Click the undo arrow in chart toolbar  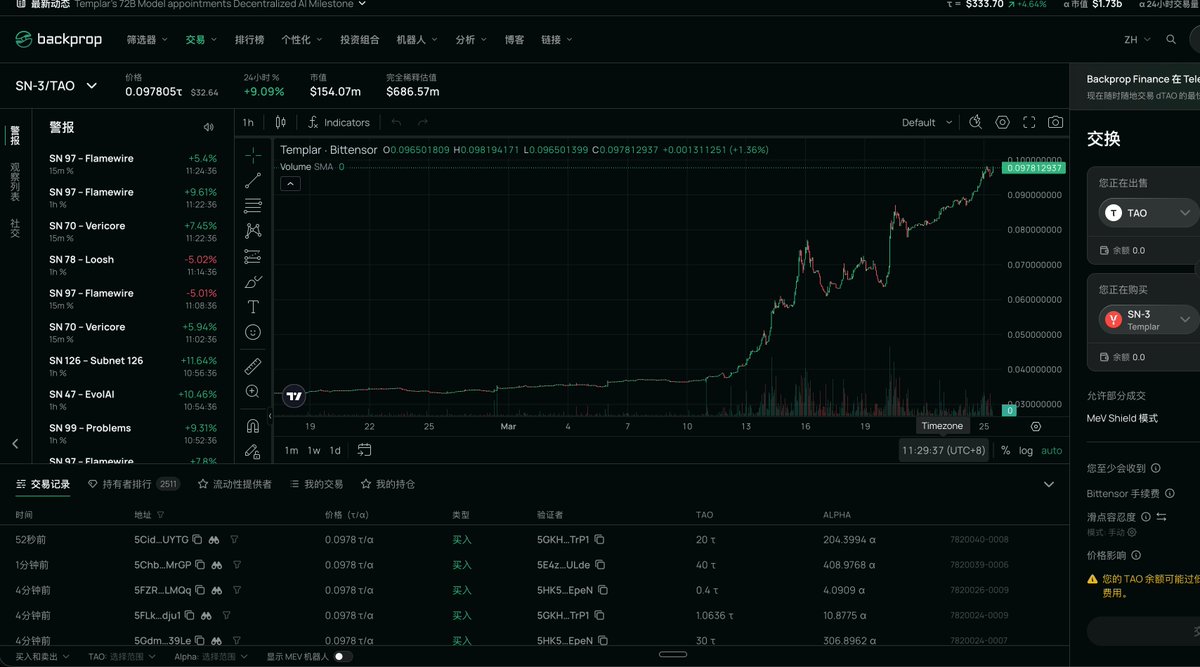tap(396, 122)
